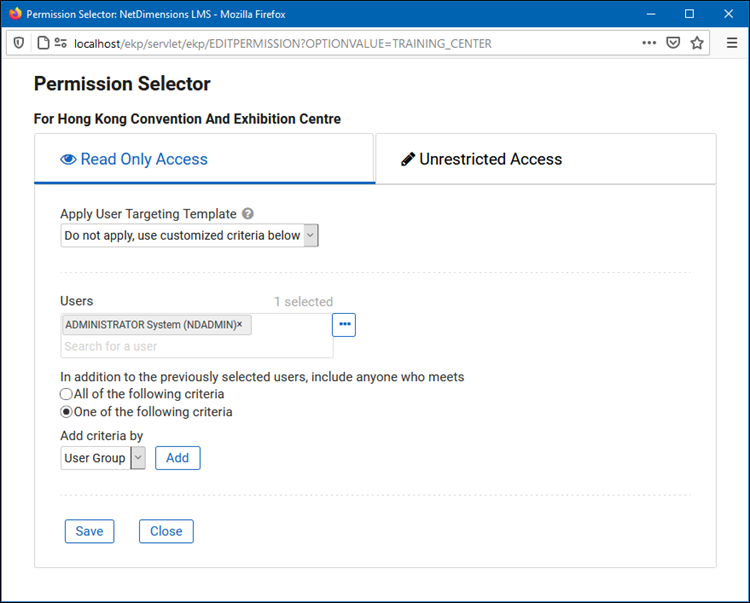Open the Firefox hamburger menu

click(x=731, y=43)
